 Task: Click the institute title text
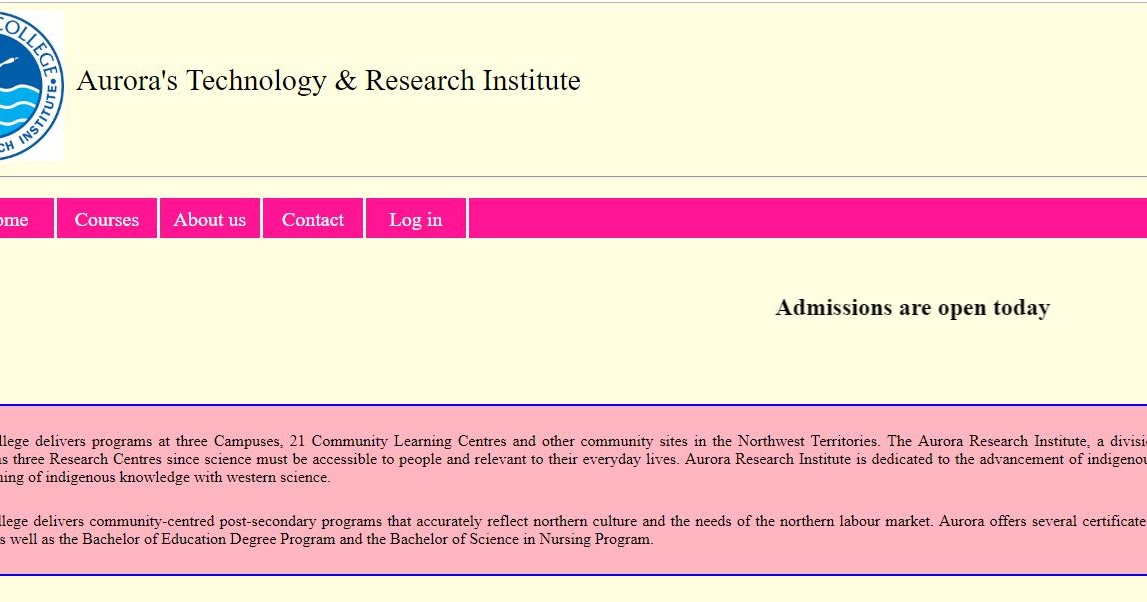[328, 81]
